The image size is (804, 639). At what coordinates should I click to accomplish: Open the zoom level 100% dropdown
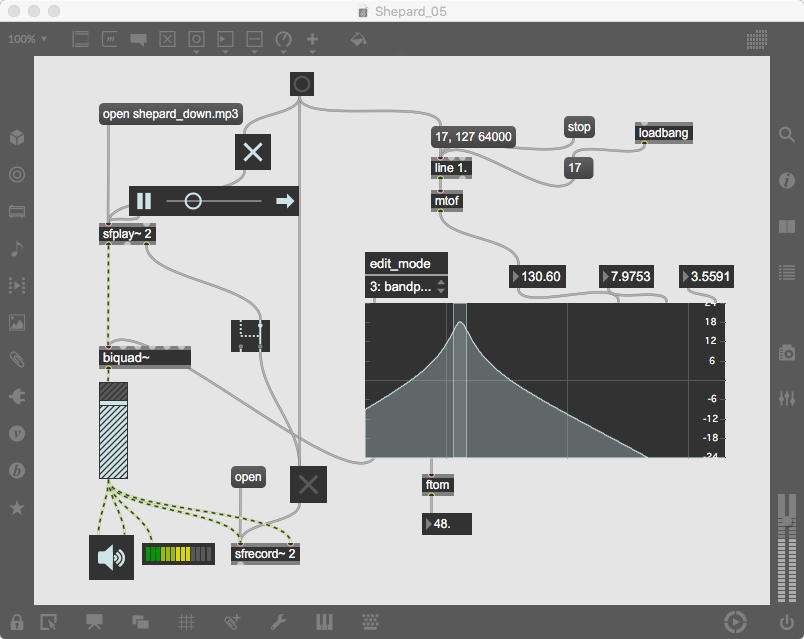point(28,39)
